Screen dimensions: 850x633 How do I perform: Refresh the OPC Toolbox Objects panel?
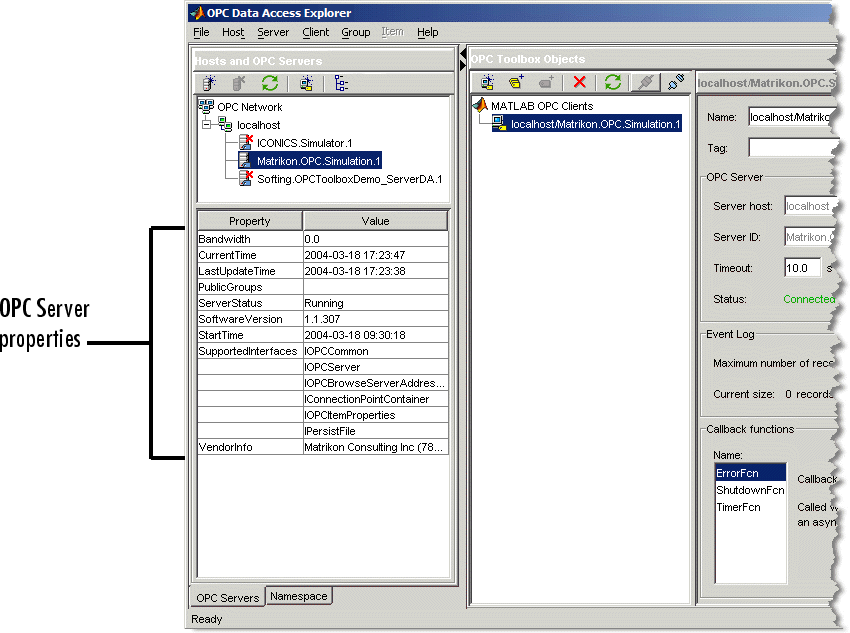coord(613,82)
